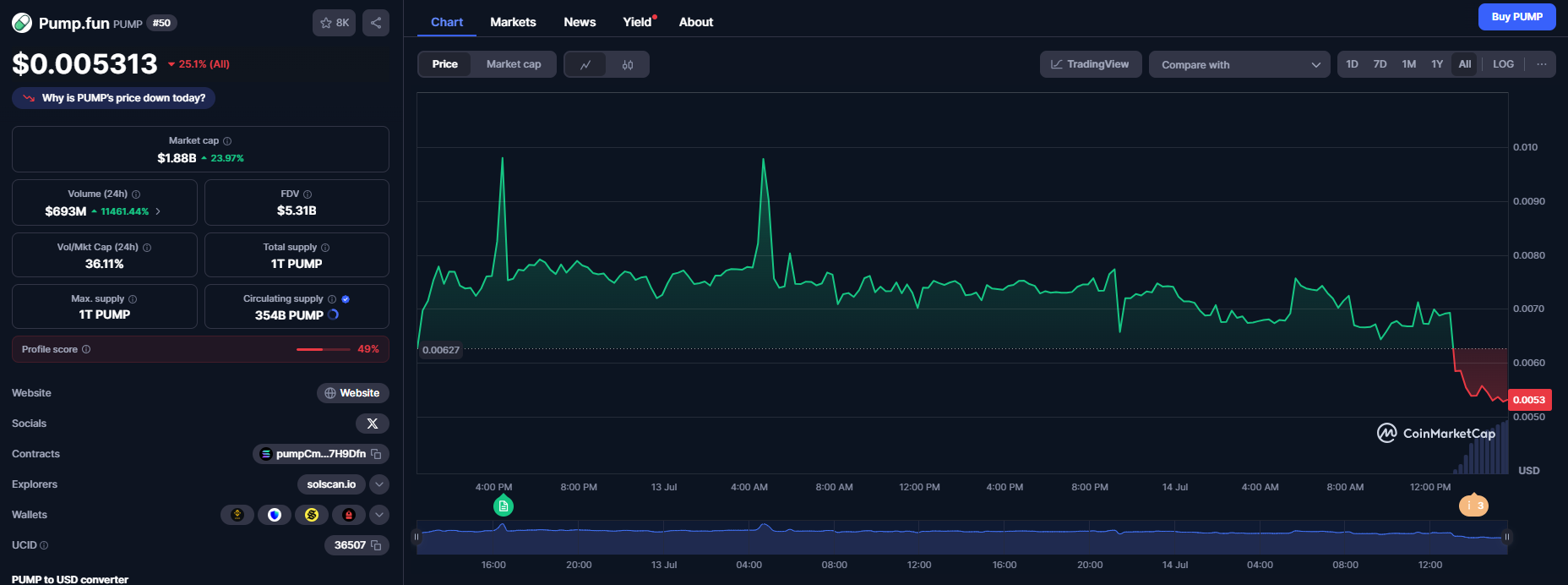Visit the Website link

pyautogui.click(x=353, y=393)
